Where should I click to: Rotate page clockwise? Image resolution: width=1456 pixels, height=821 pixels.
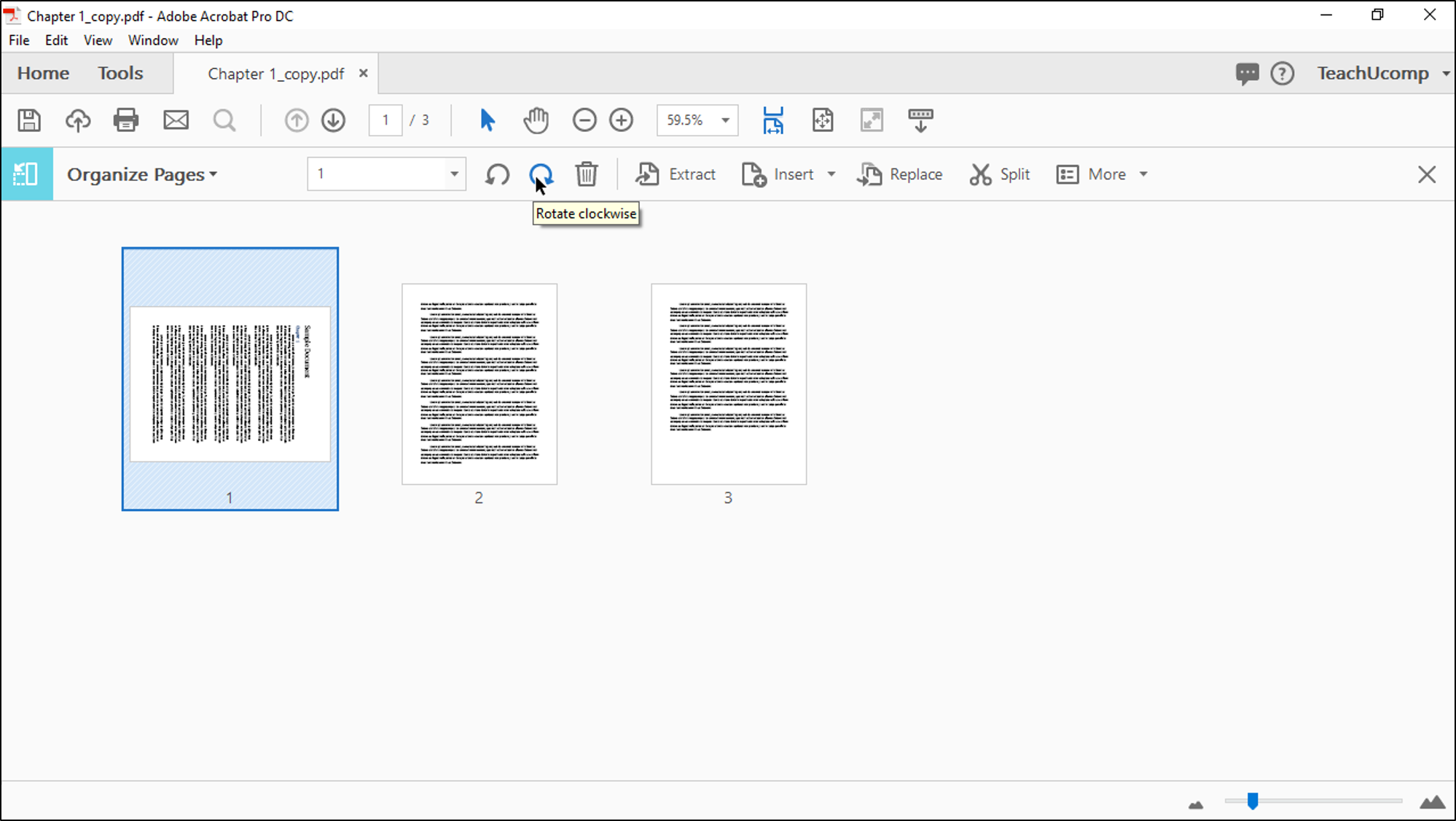point(541,174)
